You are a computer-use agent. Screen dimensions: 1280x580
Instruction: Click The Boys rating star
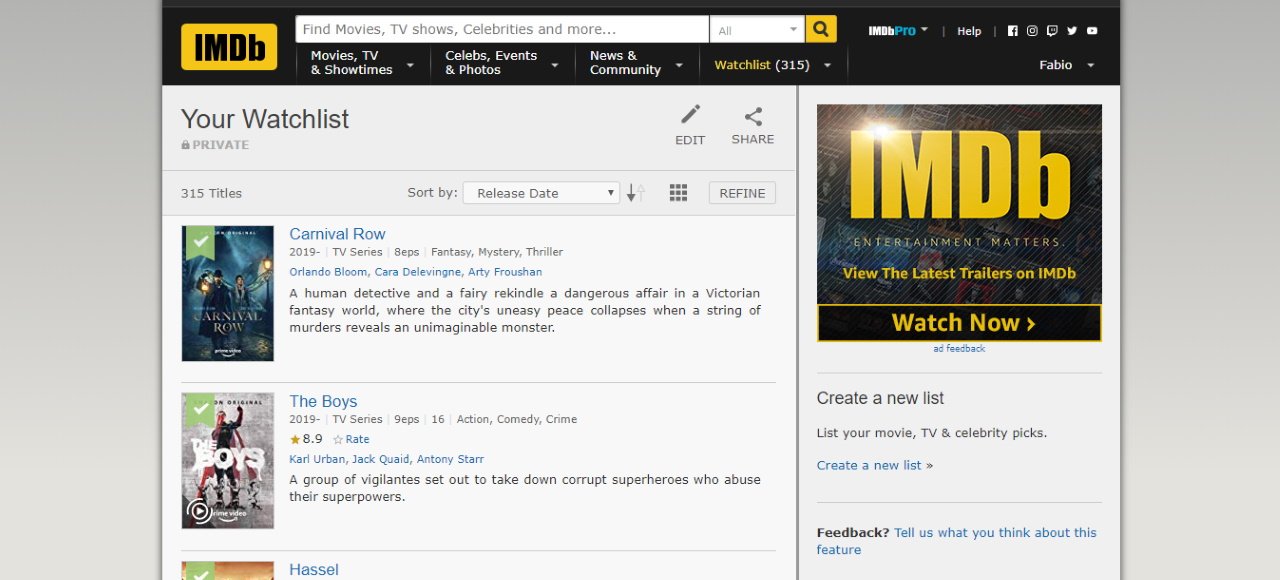point(295,439)
